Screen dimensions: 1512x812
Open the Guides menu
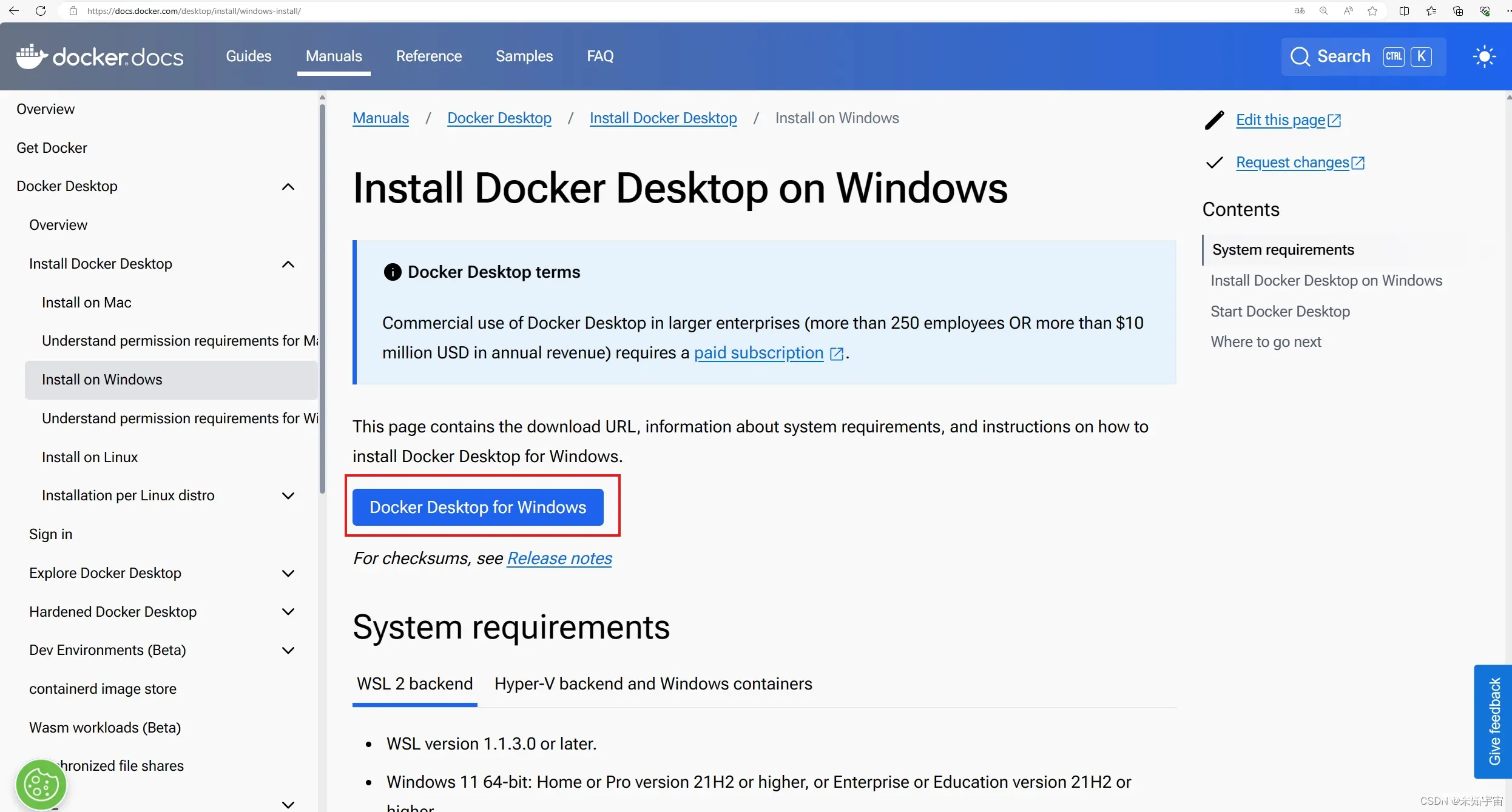[249, 56]
